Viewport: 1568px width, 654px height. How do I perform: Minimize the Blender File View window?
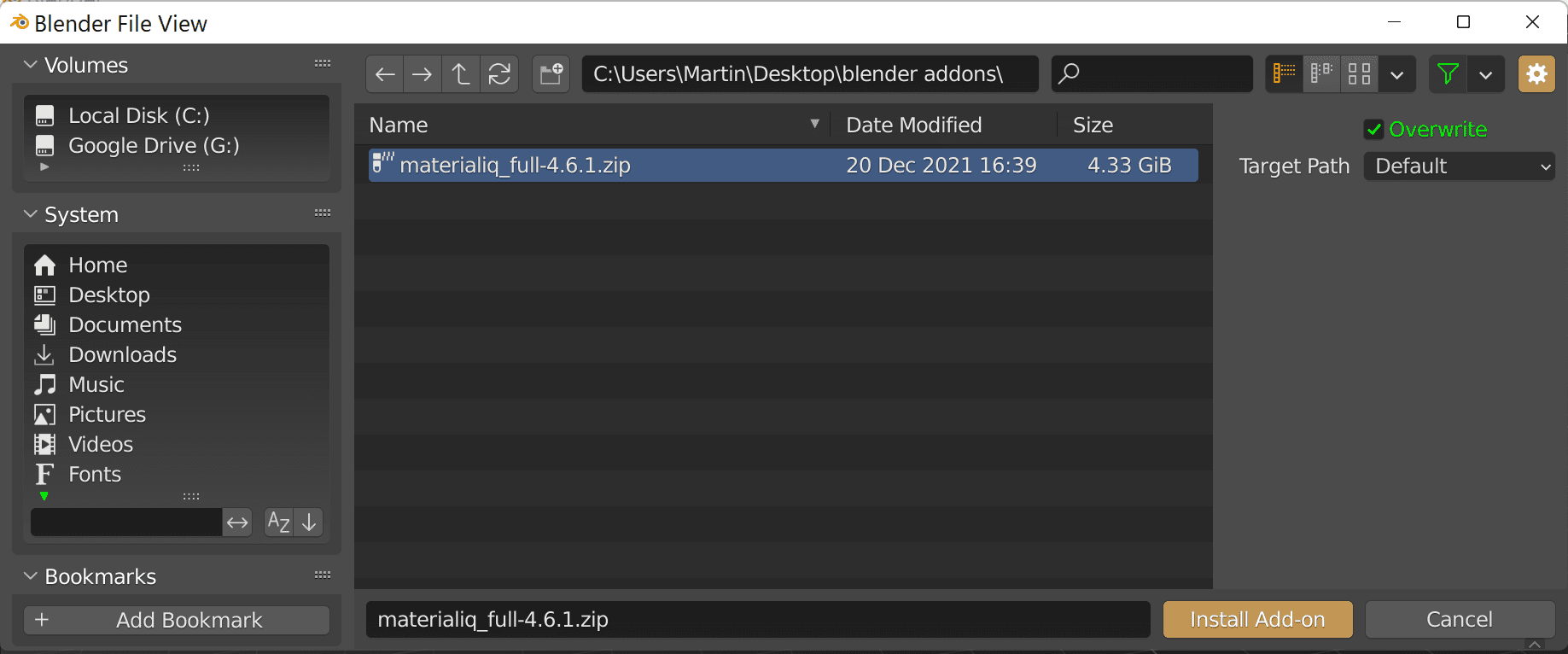(1395, 22)
